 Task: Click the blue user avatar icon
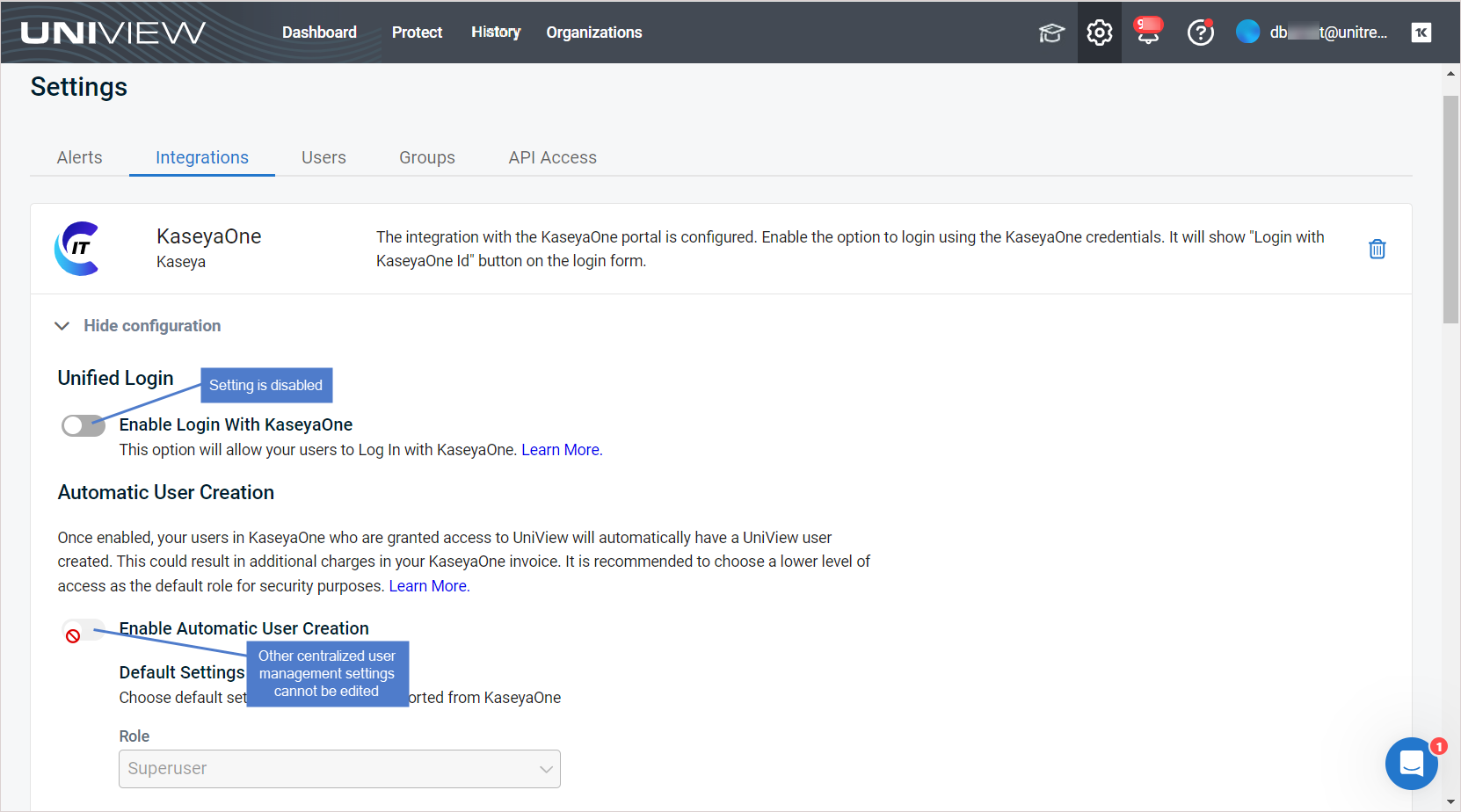click(1247, 32)
